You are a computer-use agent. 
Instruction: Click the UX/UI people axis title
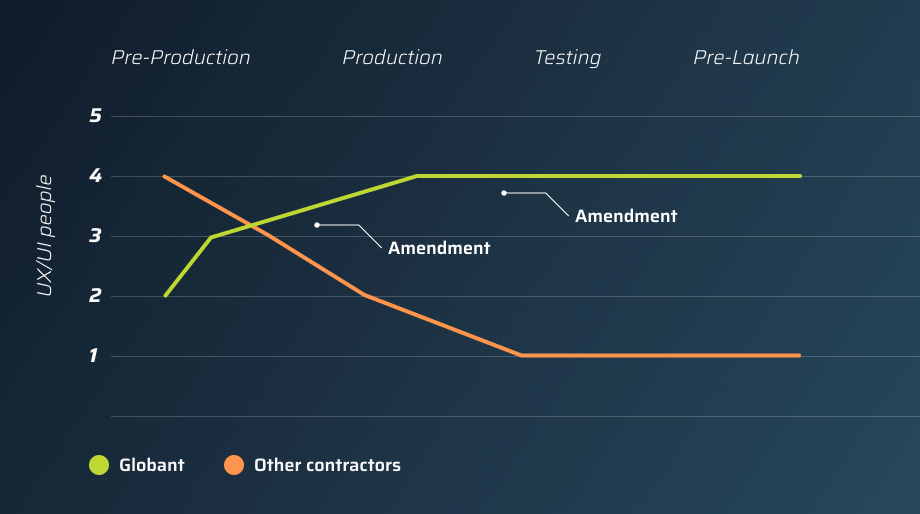[x=44, y=236]
